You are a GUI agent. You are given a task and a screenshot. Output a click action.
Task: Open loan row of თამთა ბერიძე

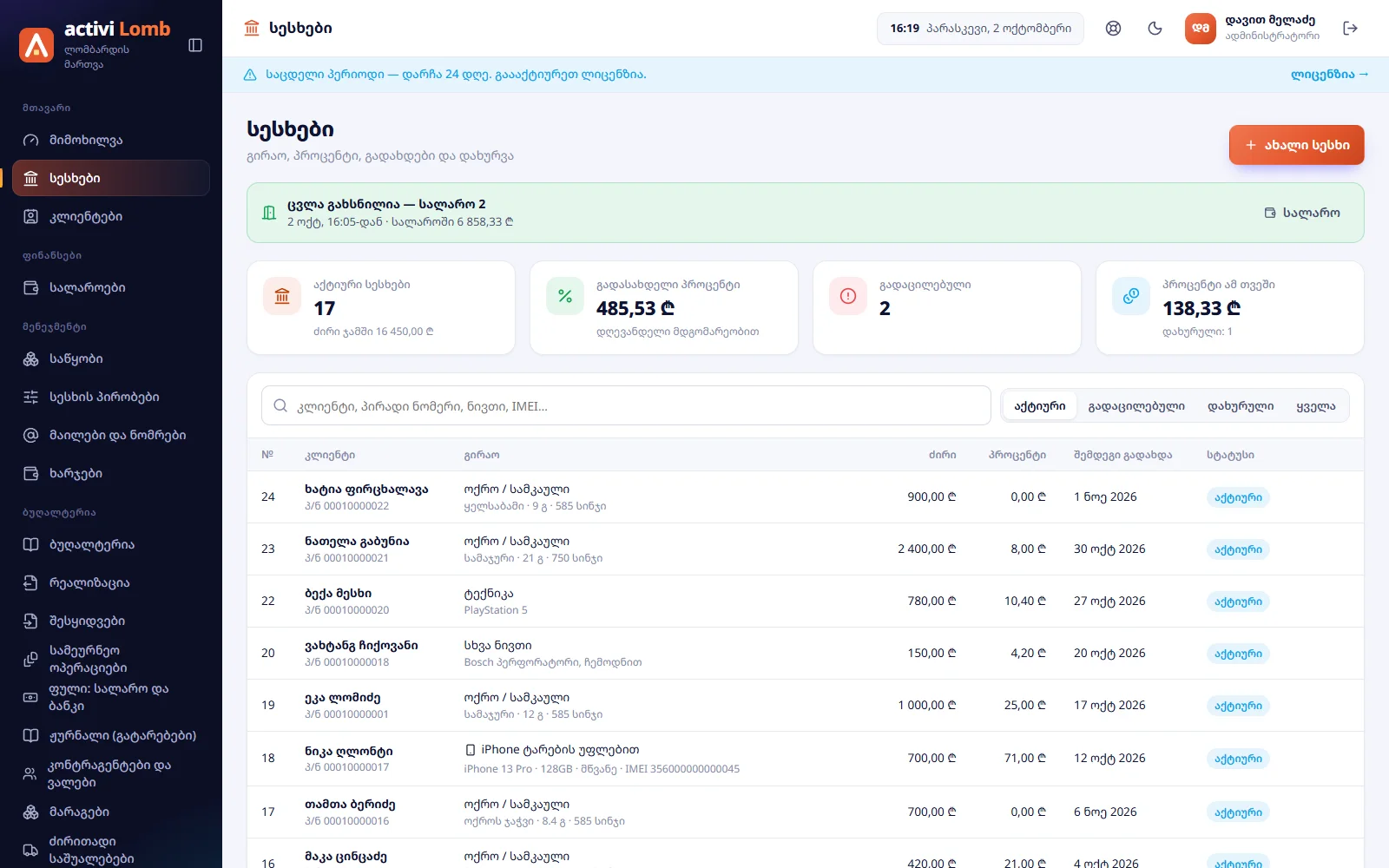[x=805, y=812]
